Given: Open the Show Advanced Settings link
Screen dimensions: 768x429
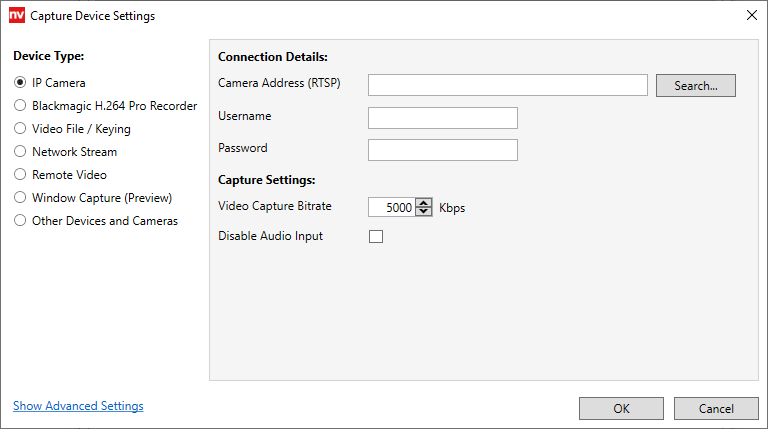Looking at the screenshot, I should (78, 406).
